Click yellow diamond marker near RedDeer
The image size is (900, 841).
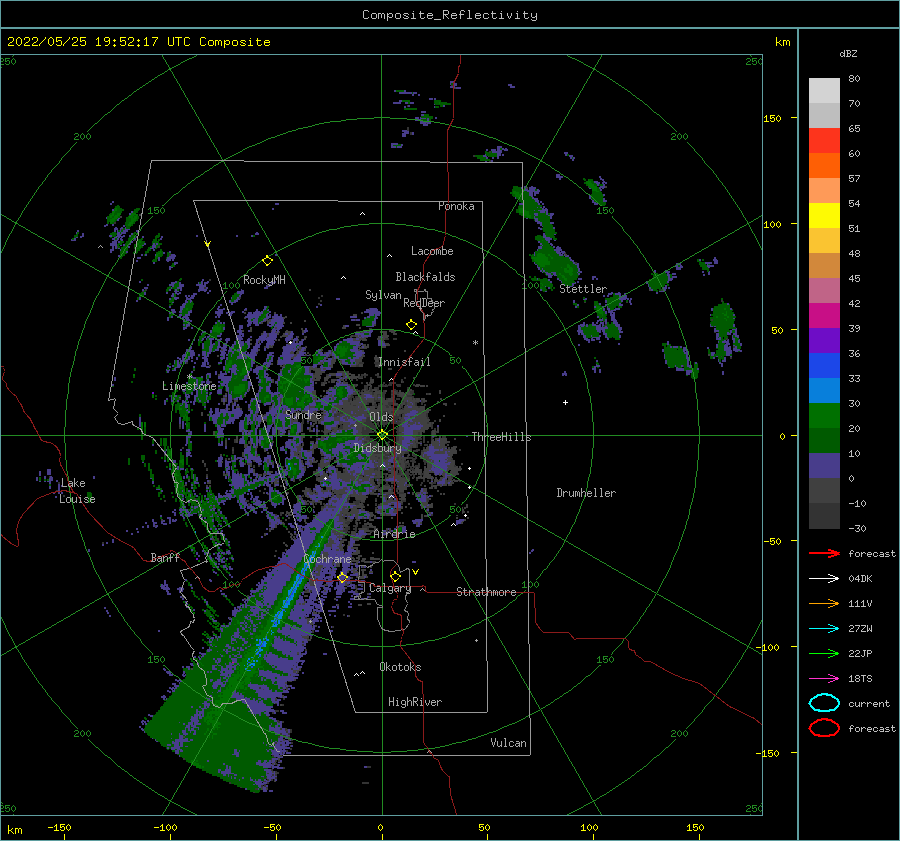coord(412,325)
